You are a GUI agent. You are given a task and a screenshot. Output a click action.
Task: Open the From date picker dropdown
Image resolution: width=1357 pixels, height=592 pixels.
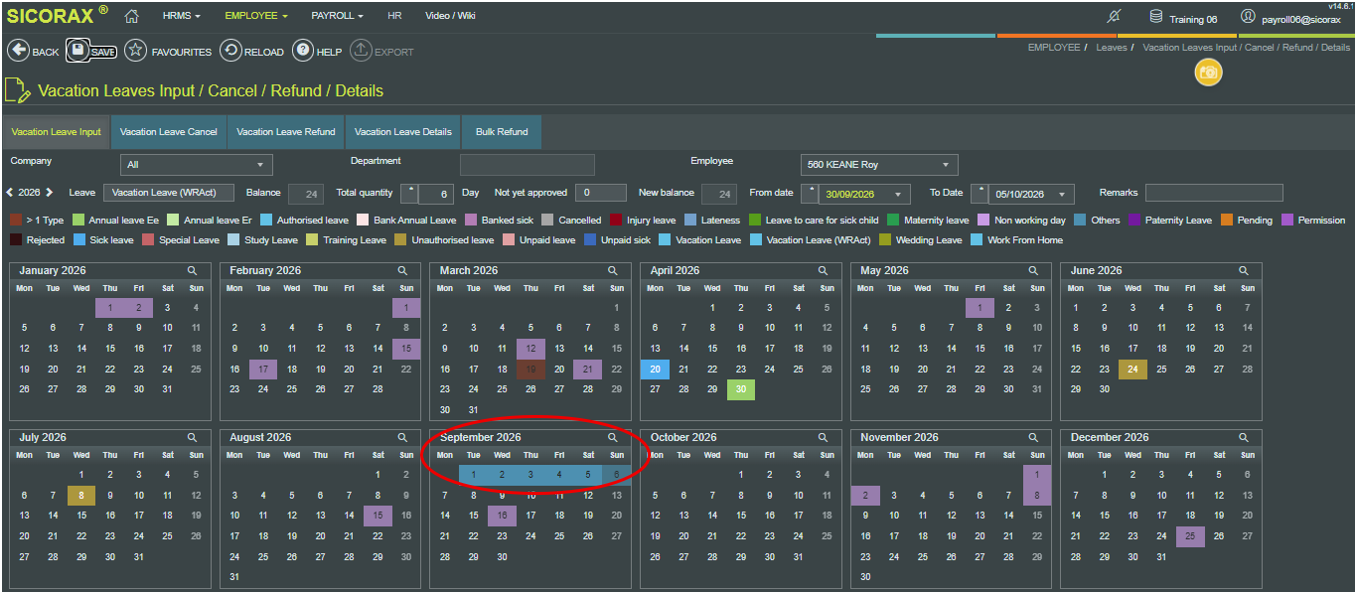tap(898, 194)
